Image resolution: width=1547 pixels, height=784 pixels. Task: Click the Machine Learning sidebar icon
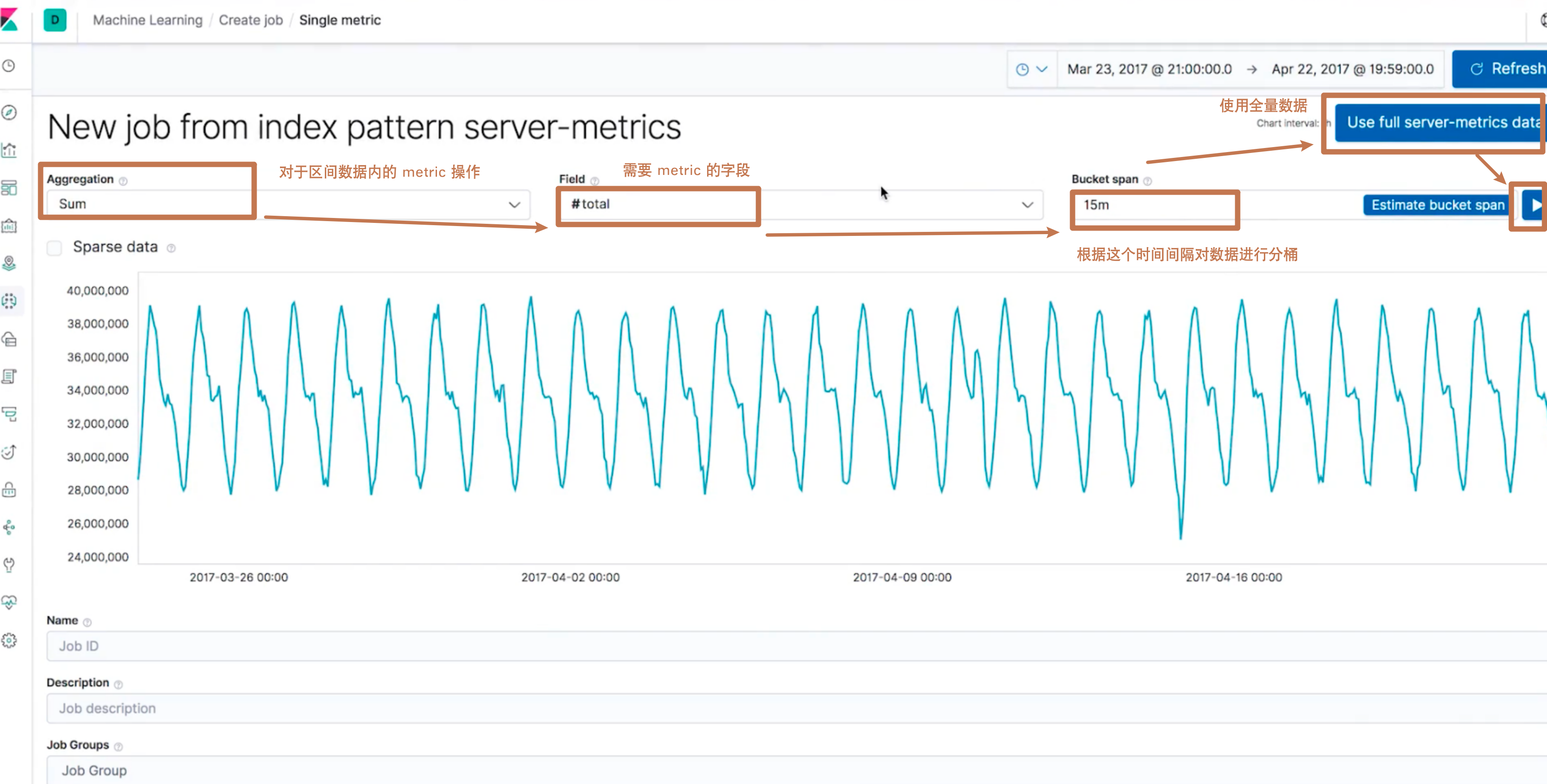9,301
